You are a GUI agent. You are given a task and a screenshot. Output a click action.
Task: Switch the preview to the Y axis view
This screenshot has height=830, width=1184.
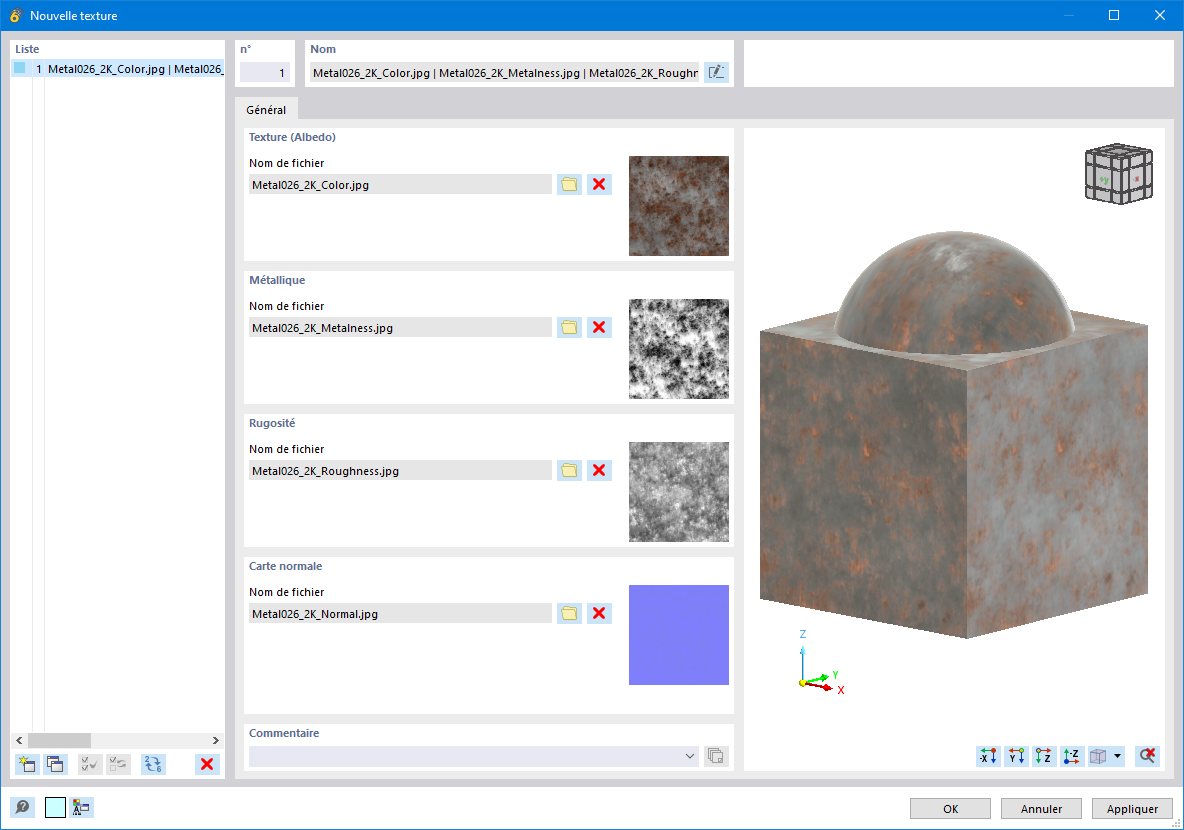(x=1015, y=756)
